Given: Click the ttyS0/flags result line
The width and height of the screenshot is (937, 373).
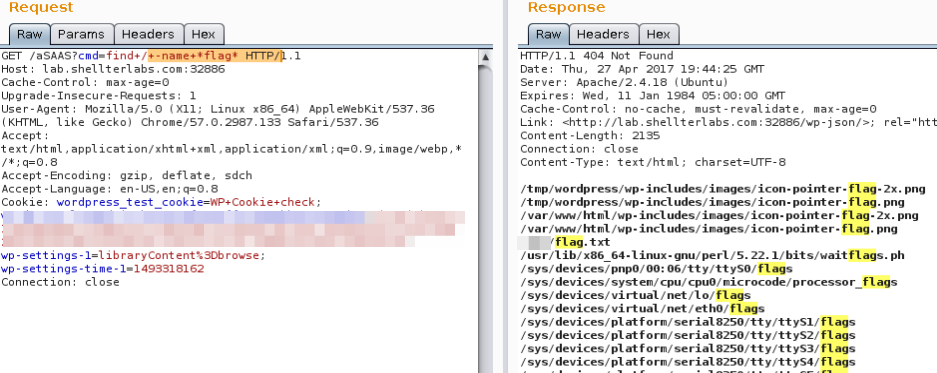Looking at the screenshot, I should [x=656, y=269].
